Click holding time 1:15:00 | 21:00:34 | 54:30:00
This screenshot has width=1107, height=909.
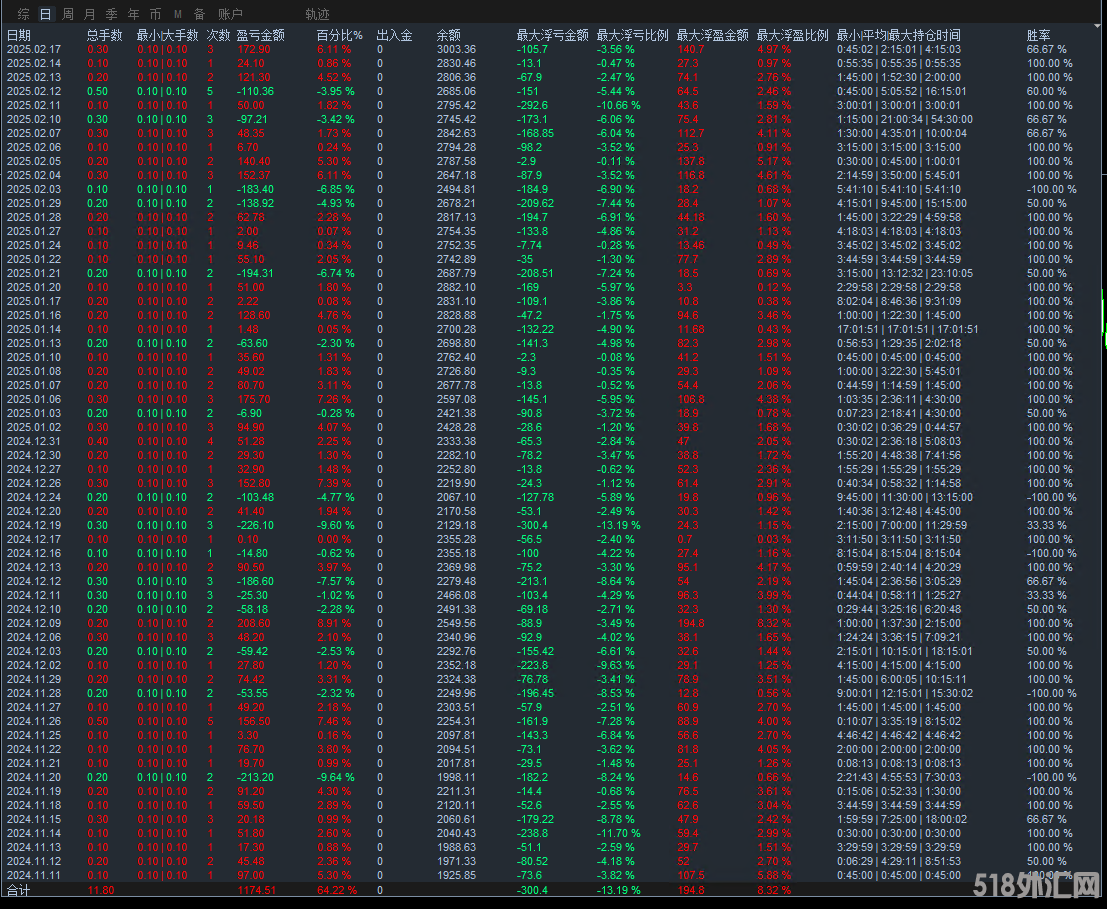904,119
